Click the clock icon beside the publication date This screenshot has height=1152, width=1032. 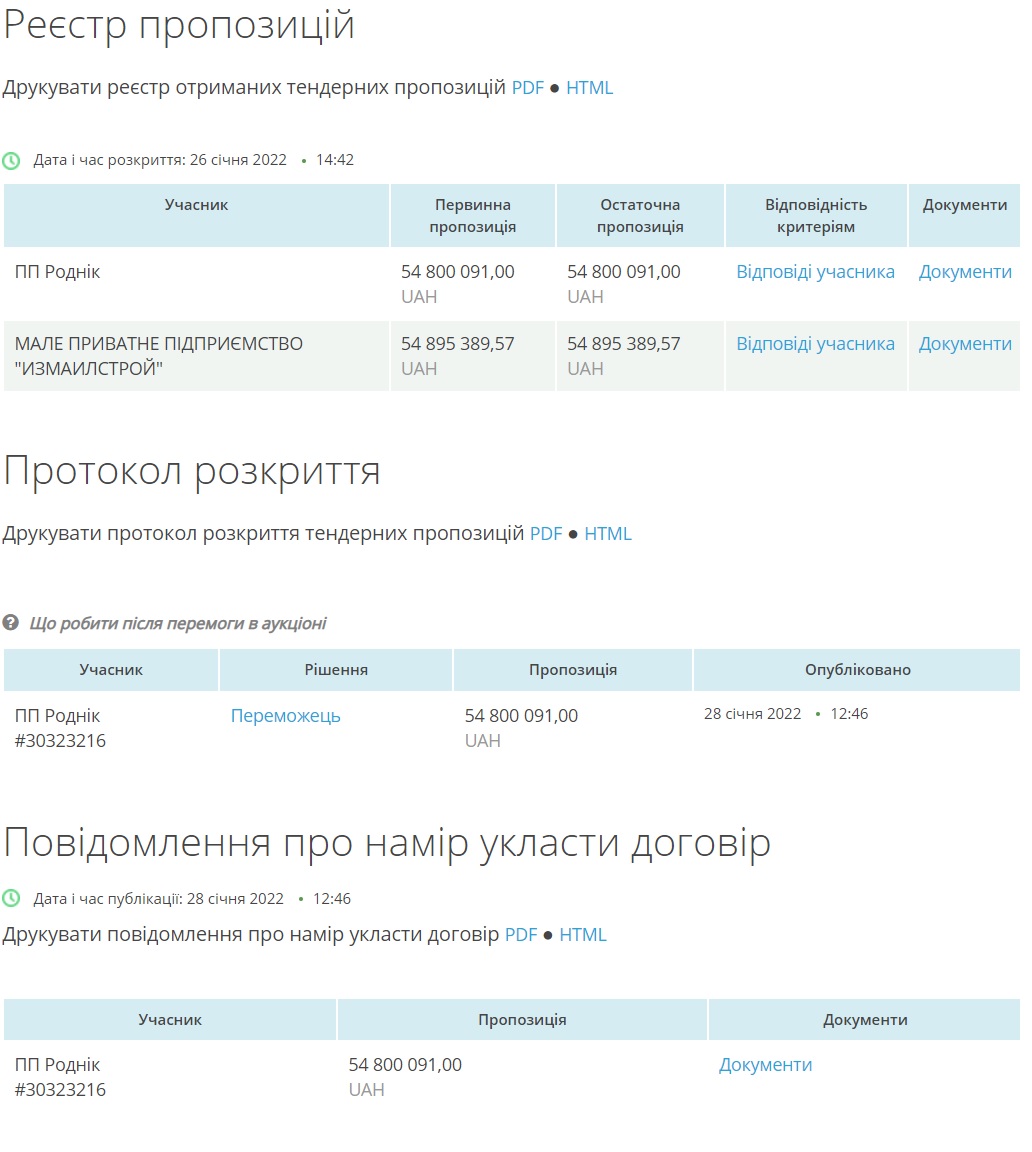tap(11, 899)
